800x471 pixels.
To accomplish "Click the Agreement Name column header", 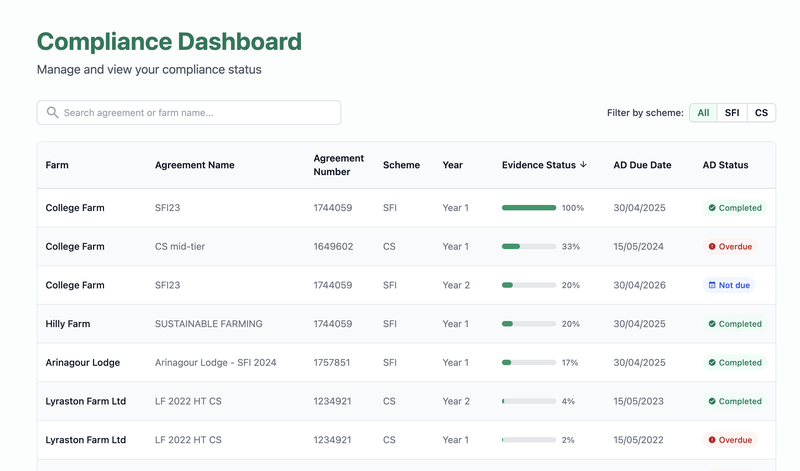I will point(194,165).
